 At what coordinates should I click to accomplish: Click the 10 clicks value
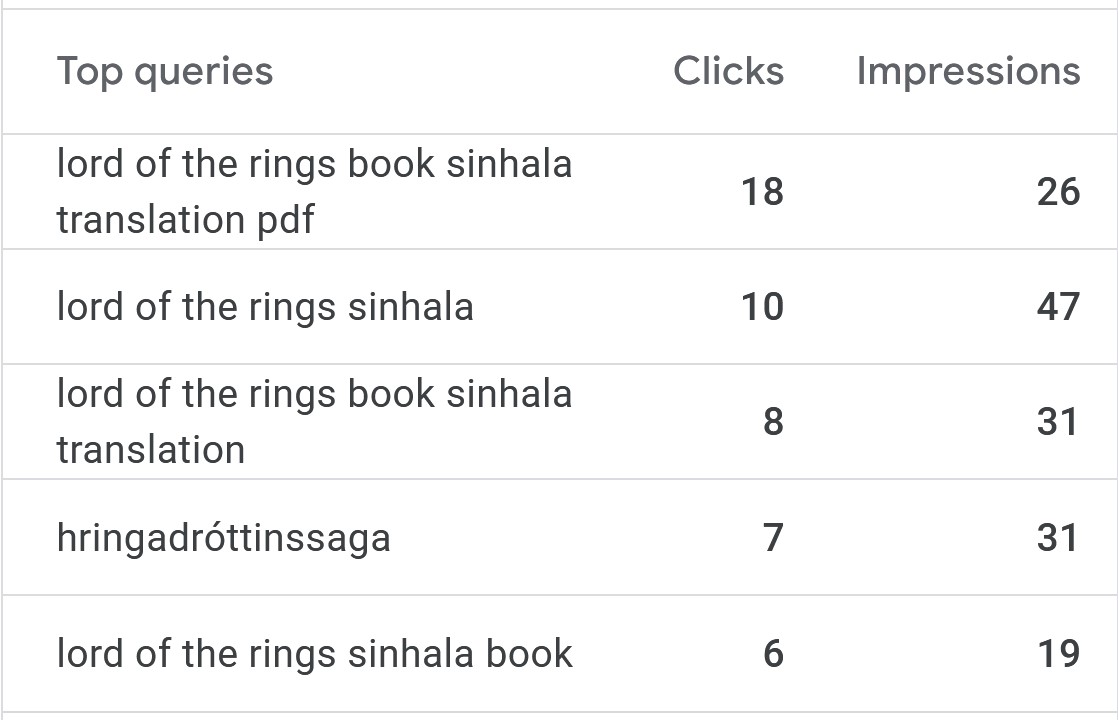[762, 307]
